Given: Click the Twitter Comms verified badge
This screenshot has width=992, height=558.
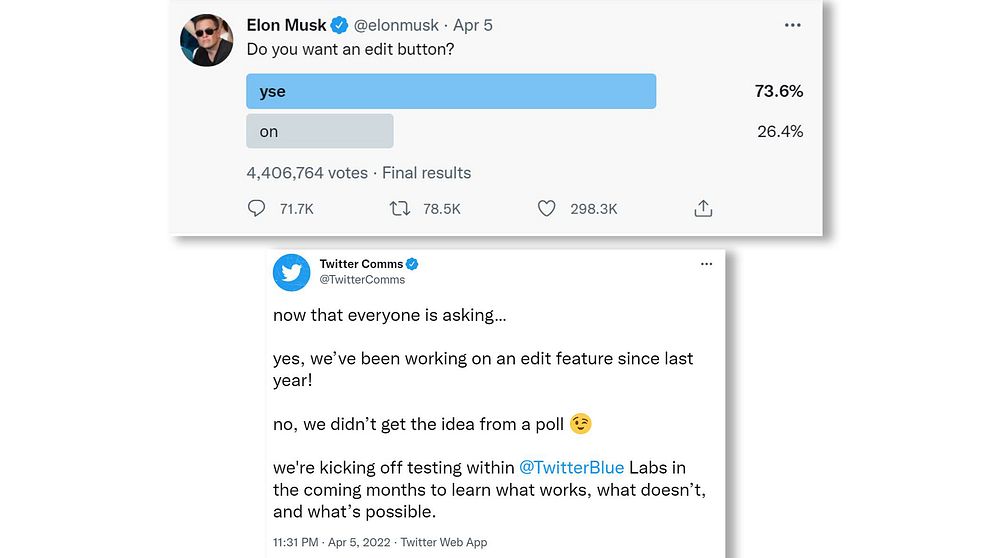Looking at the screenshot, I should point(412,264).
